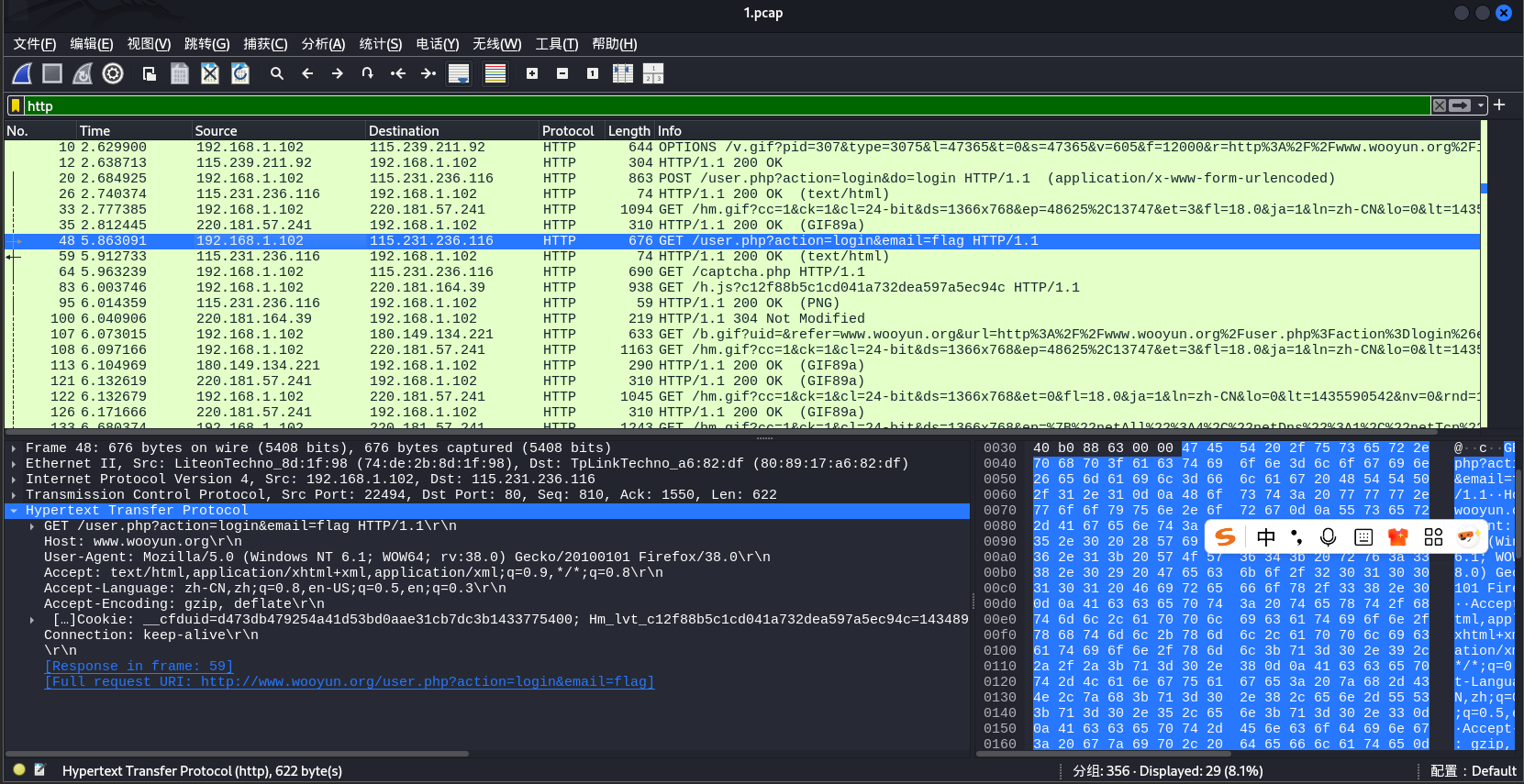Follow the Response in frame: 59 link
Image resolution: width=1524 pixels, height=784 pixels.
139,667
